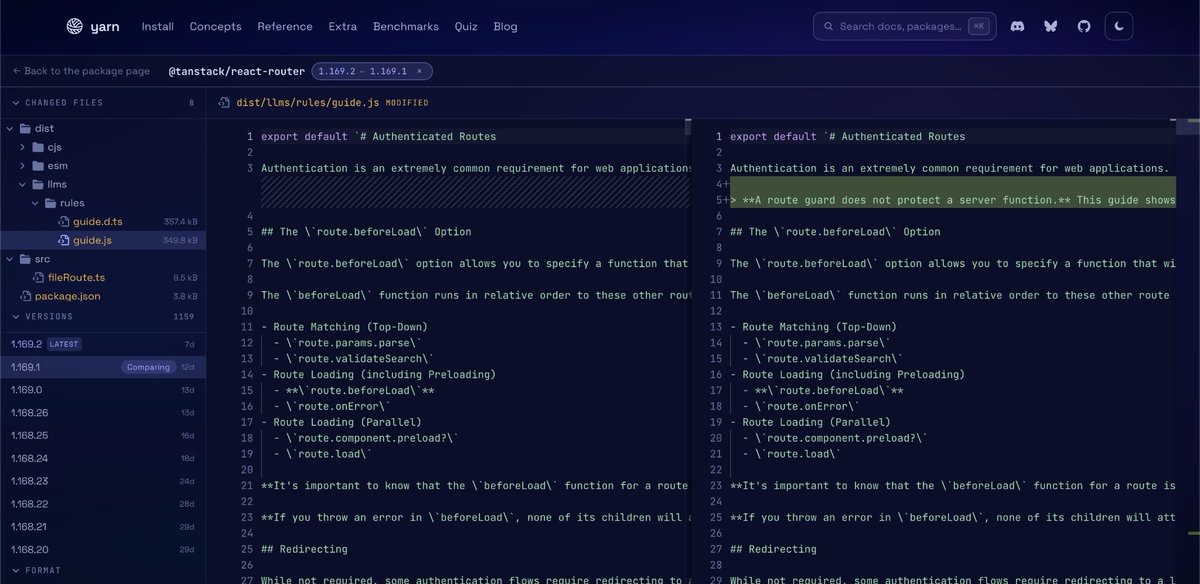This screenshot has width=1200, height=584.
Task: Click file icon beside dist/llms/rules/guide.js header
Action: (x=225, y=102)
